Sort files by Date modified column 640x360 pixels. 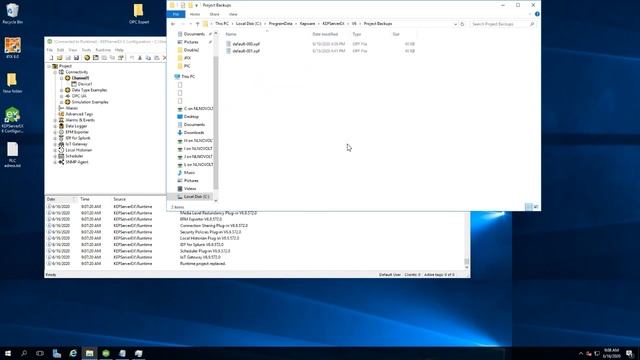(325, 34)
